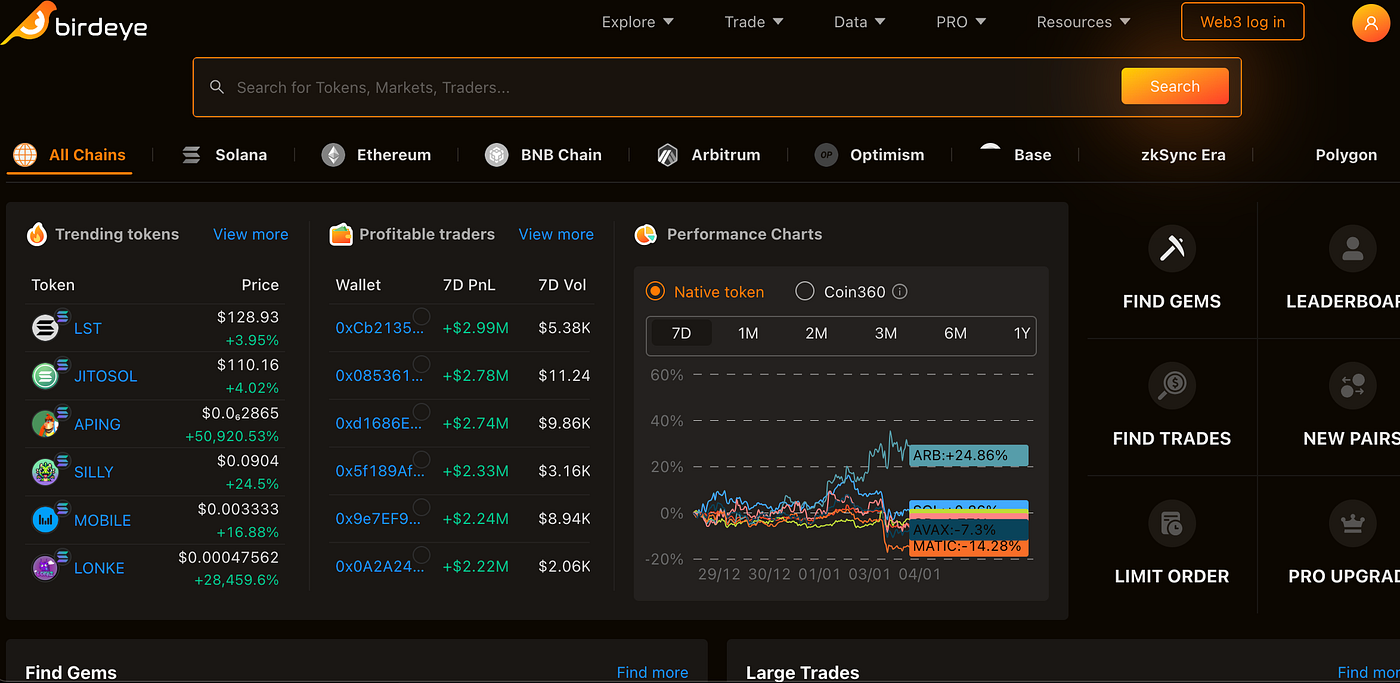Open View more for Trending tokens
Screen dimensions: 1400x683
(x=251, y=234)
